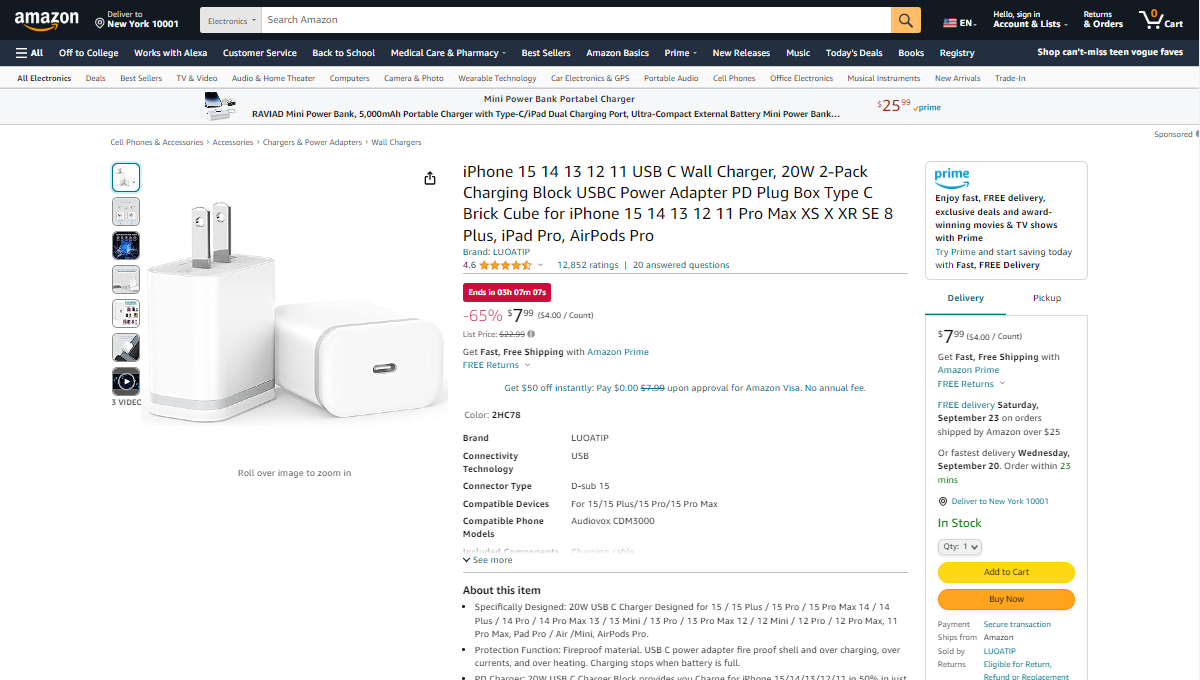The width and height of the screenshot is (1200, 680).
Task: Click the yellow Add to Cart button
Action: tap(1006, 572)
